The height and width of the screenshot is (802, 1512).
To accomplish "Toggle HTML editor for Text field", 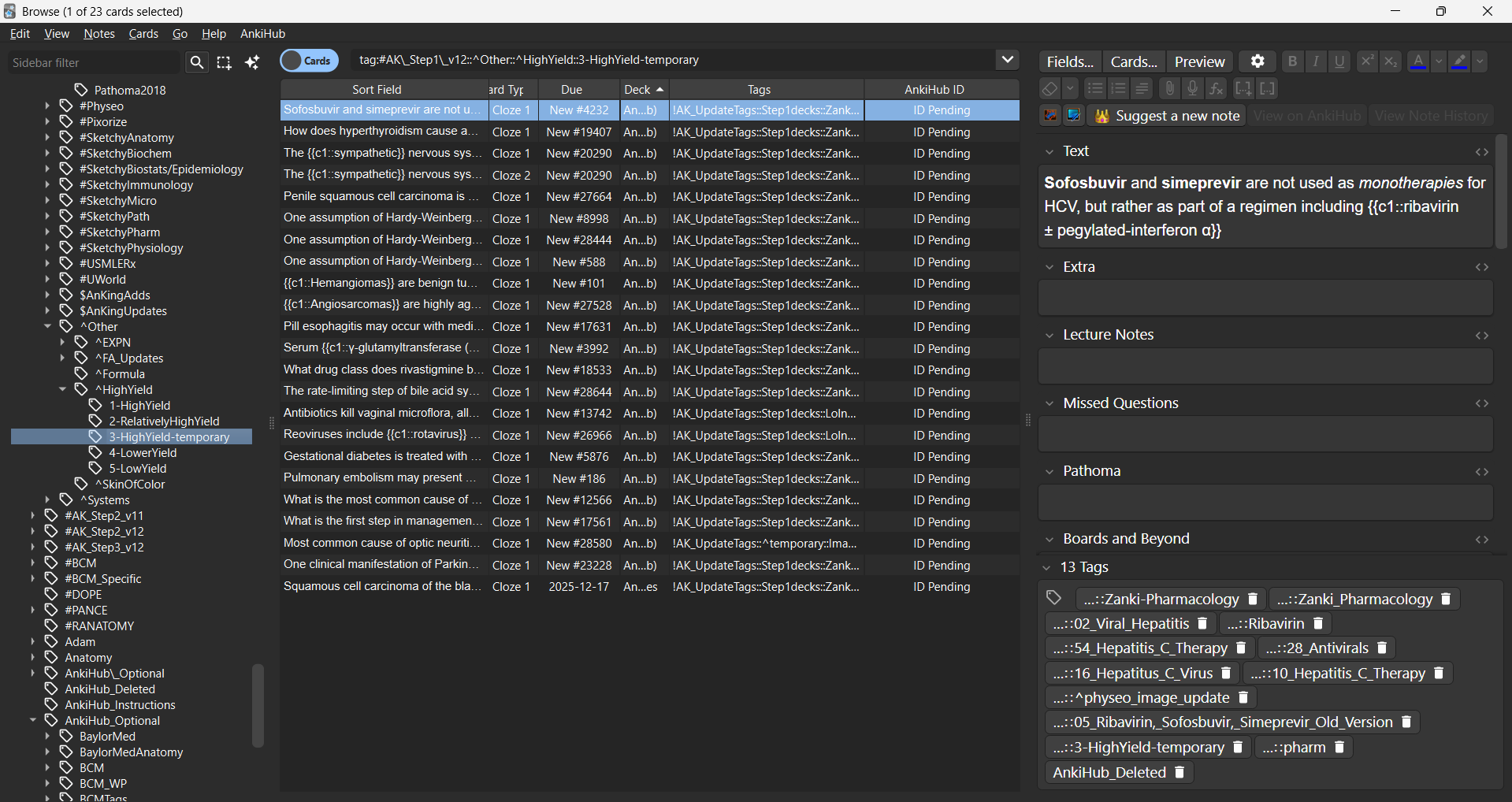I will point(1482,152).
